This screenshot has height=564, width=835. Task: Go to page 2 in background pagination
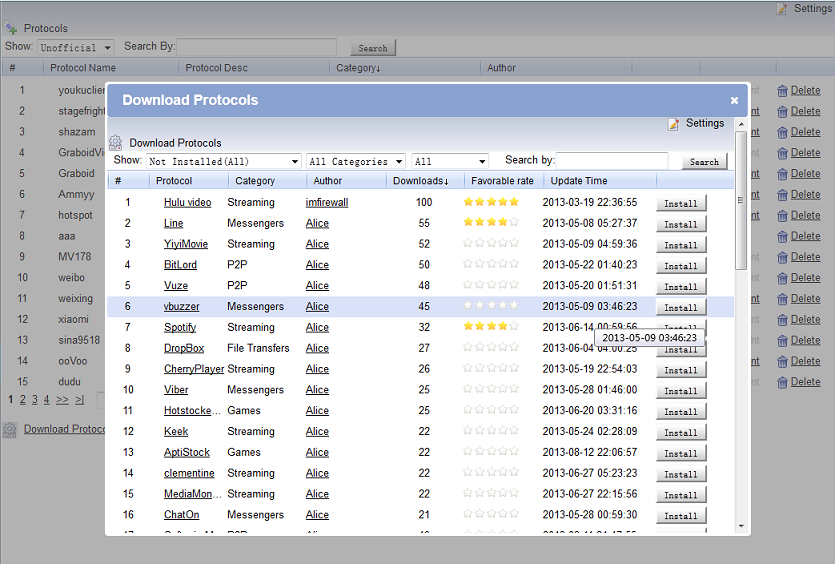(x=22, y=399)
